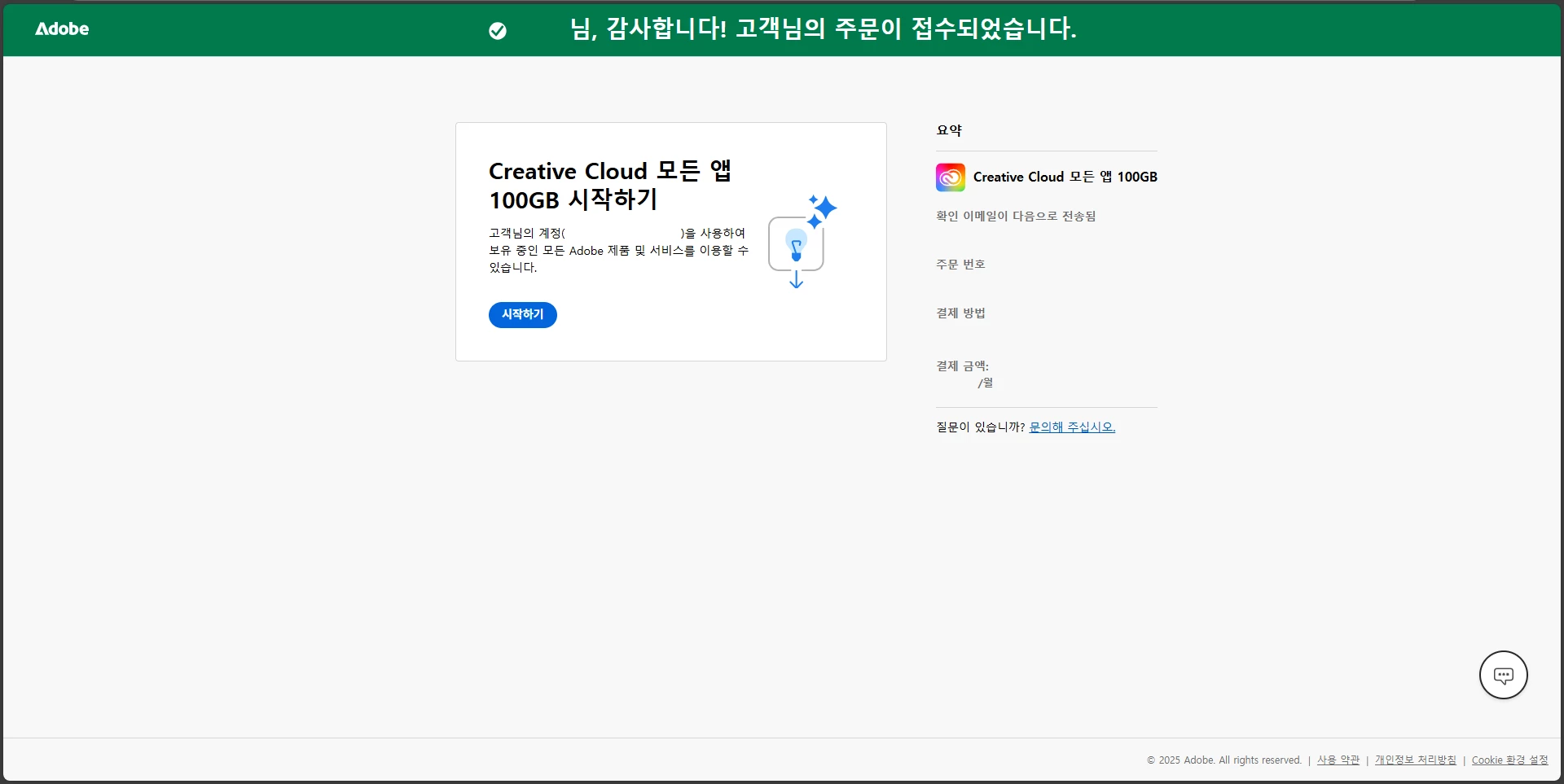Screen dimensions: 1564x784
Task: Click the 요약 summary heading
Action: click(949, 130)
